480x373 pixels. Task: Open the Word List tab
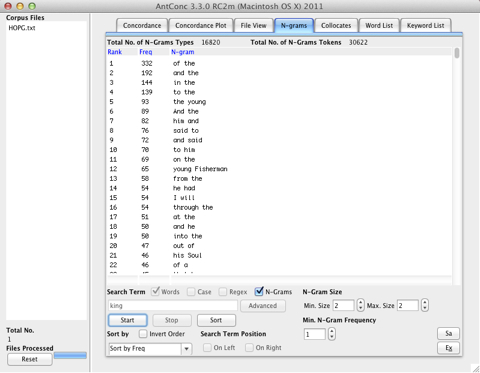(x=379, y=26)
